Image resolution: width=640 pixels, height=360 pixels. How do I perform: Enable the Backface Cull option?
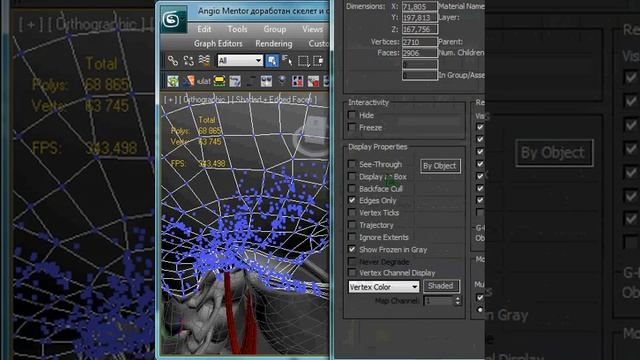click(x=352, y=189)
